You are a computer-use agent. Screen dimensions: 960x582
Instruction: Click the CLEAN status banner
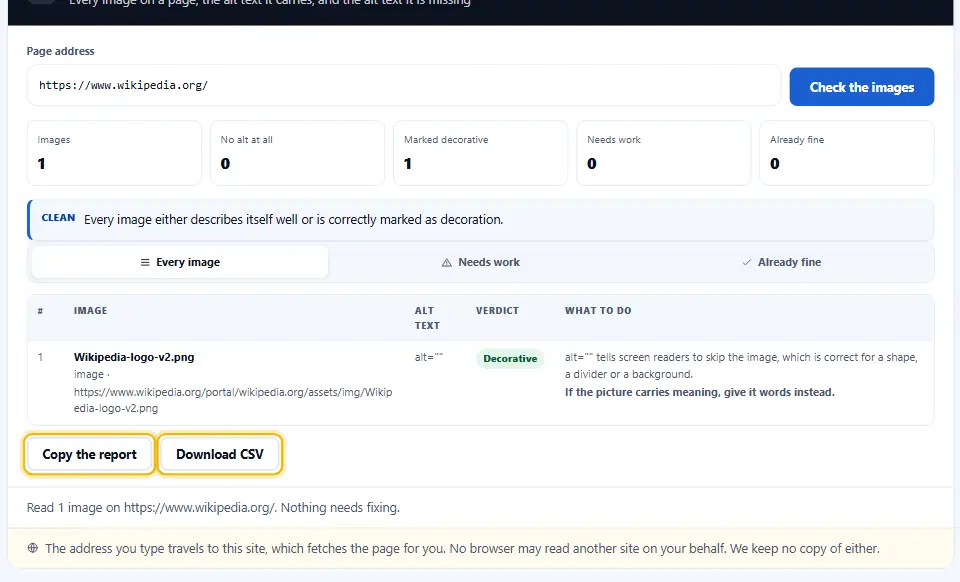[x=481, y=220]
